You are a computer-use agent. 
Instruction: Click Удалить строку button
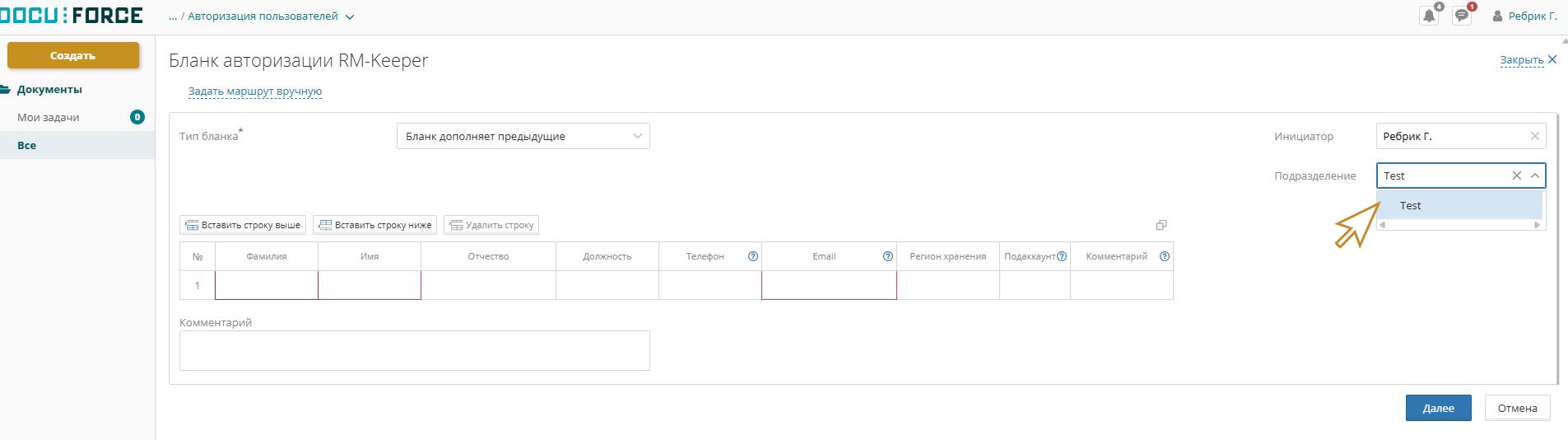point(491,225)
